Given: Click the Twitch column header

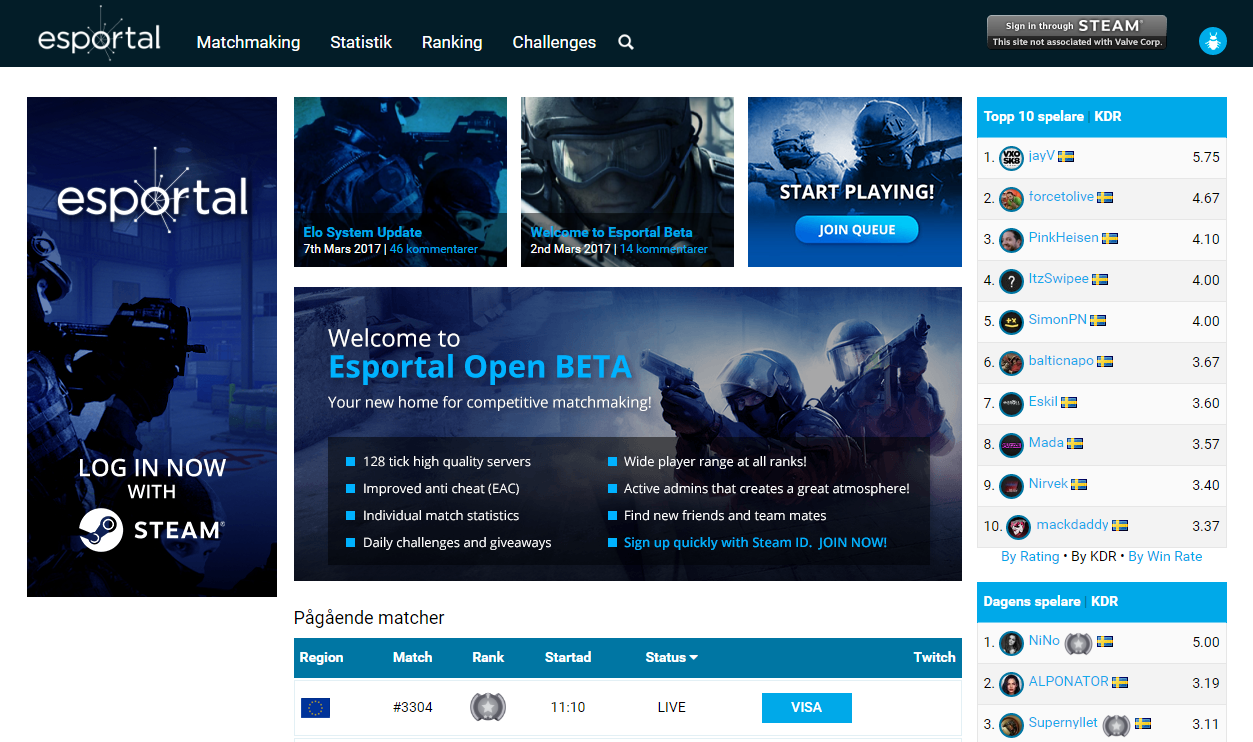Looking at the screenshot, I should click(935, 658).
